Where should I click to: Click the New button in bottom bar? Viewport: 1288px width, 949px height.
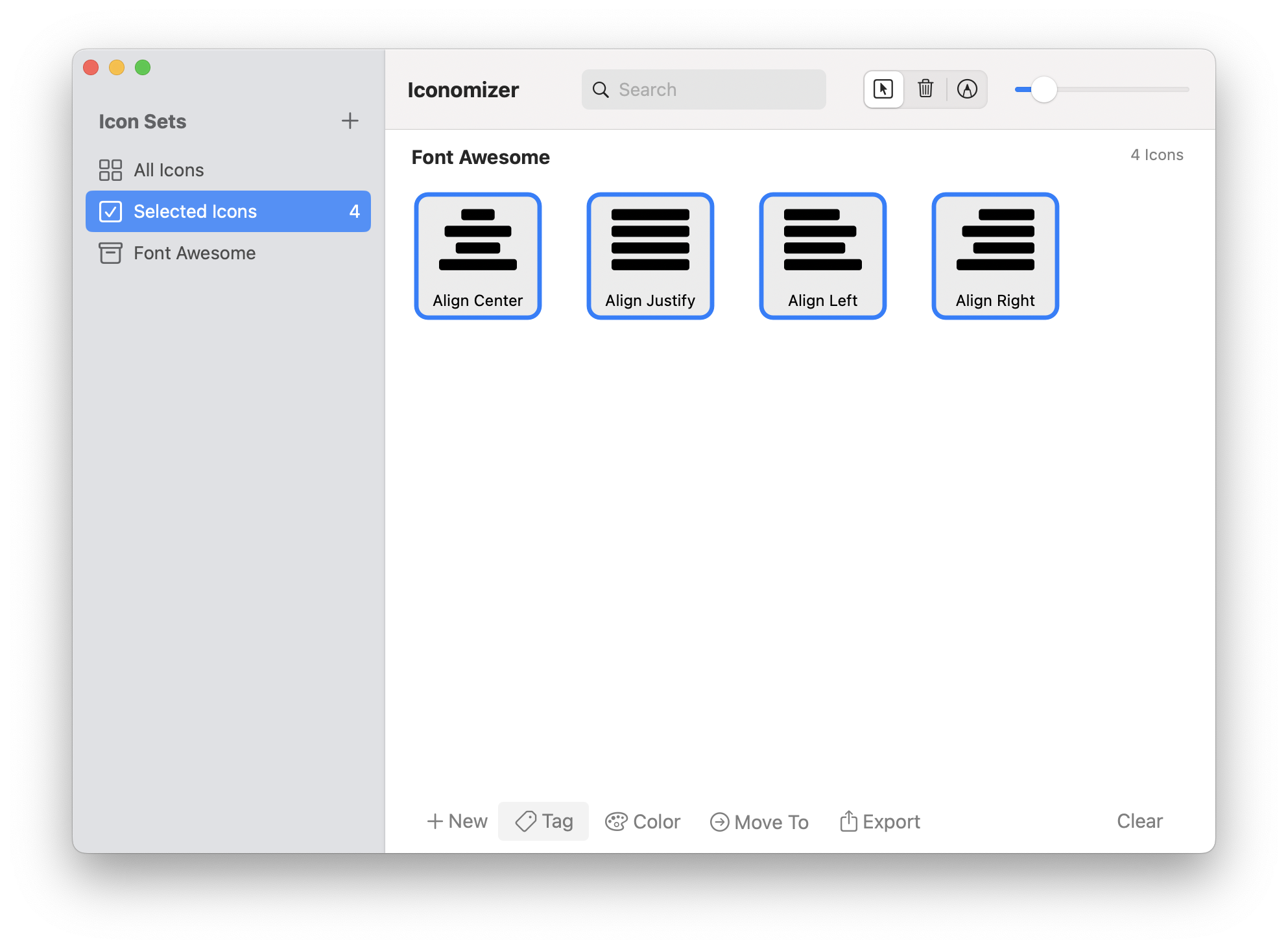tap(457, 821)
